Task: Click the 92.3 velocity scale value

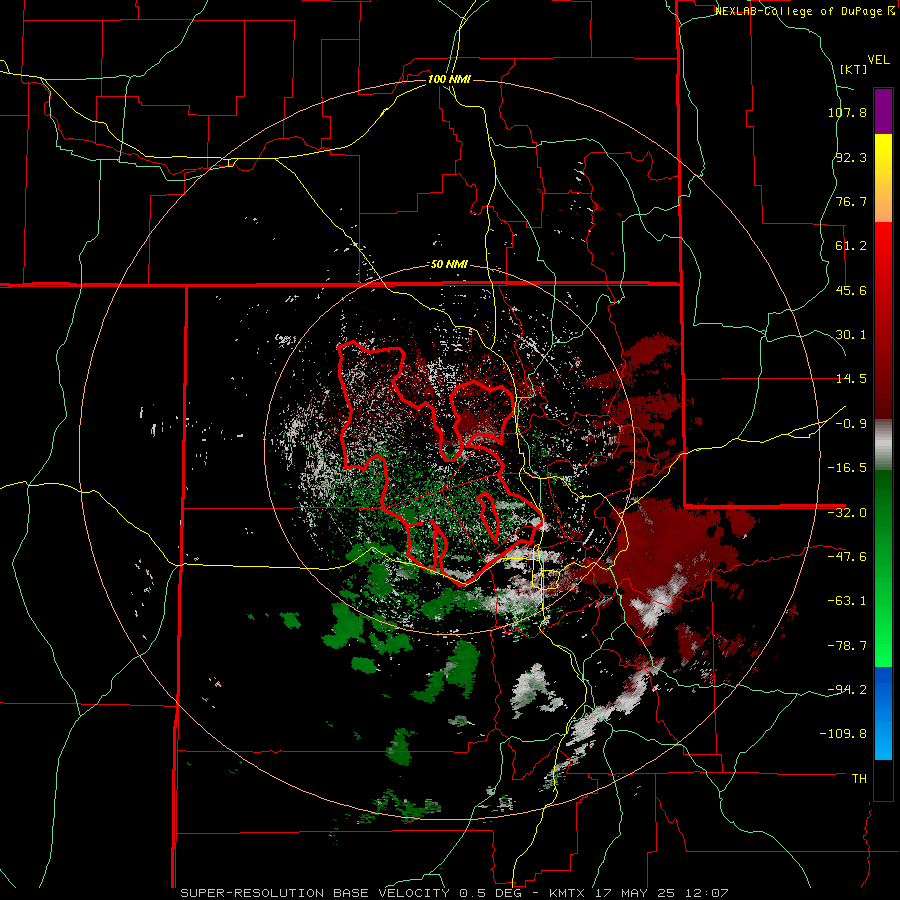Action: [x=851, y=157]
